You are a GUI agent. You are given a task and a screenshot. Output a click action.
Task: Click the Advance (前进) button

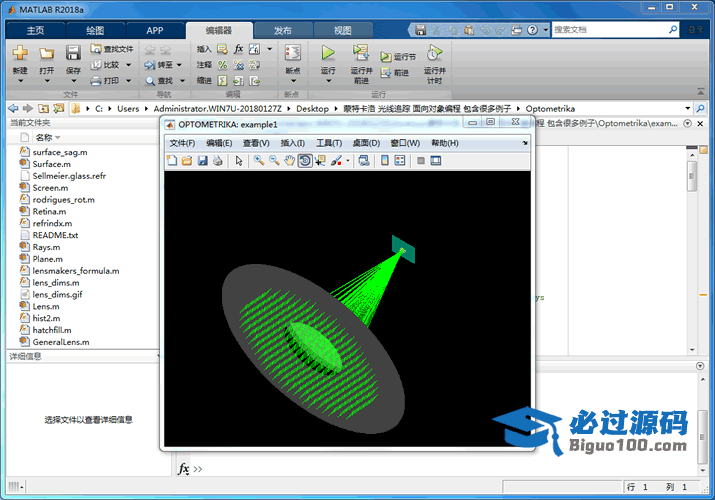click(x=395, y=72)
